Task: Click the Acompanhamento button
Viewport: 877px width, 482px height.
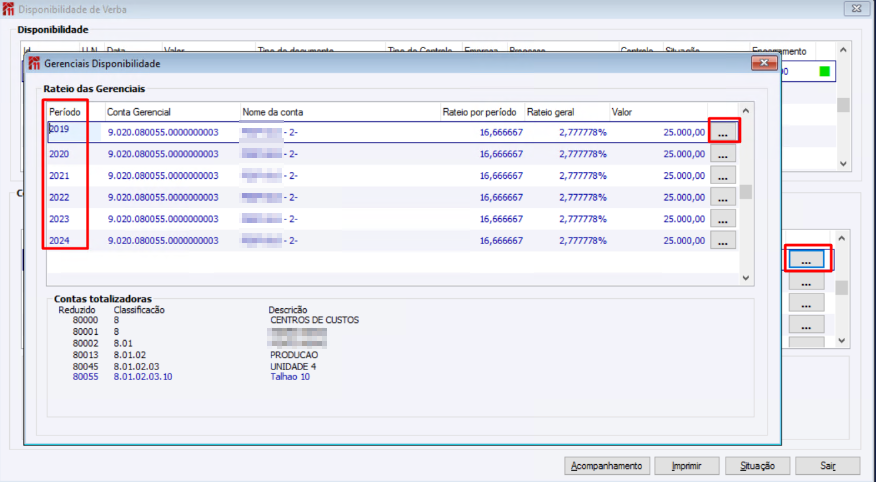Action: coord(607,466)
